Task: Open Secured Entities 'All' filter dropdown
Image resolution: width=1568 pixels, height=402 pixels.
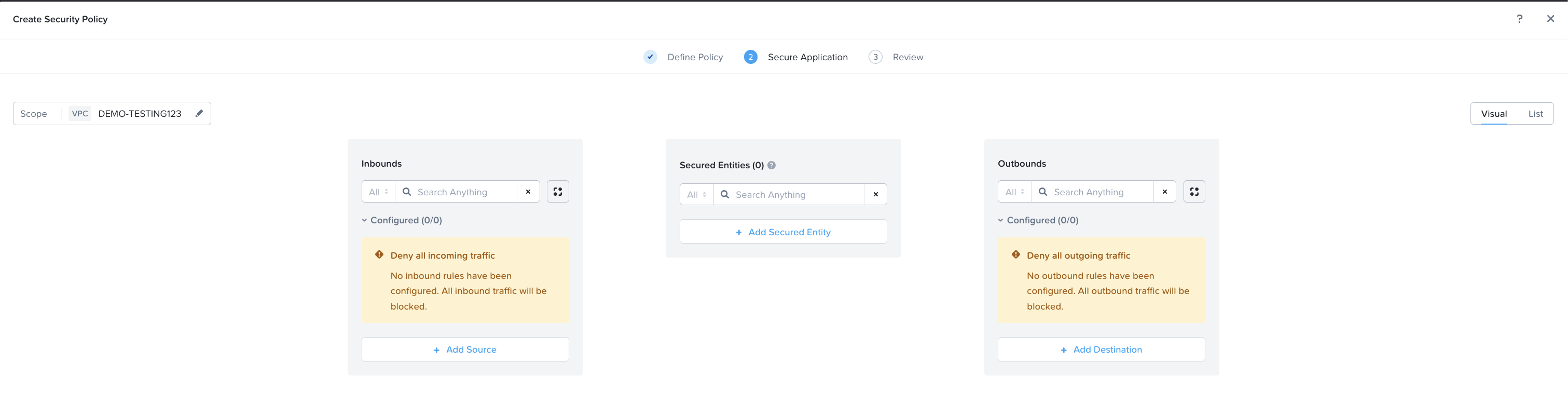Action: 696,194
